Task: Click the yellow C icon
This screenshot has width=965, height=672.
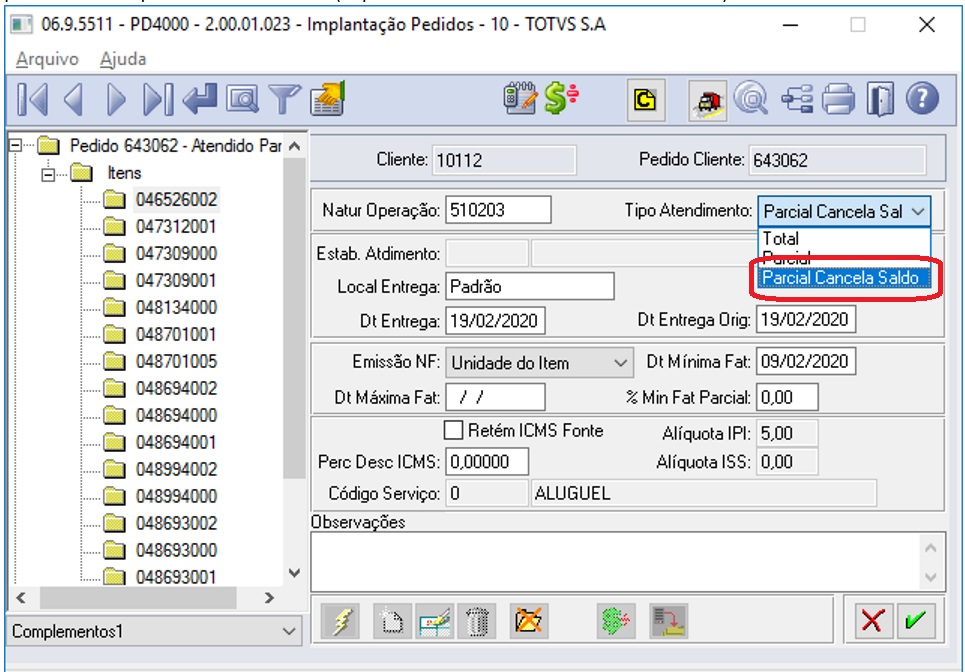Action: [645, 100]
